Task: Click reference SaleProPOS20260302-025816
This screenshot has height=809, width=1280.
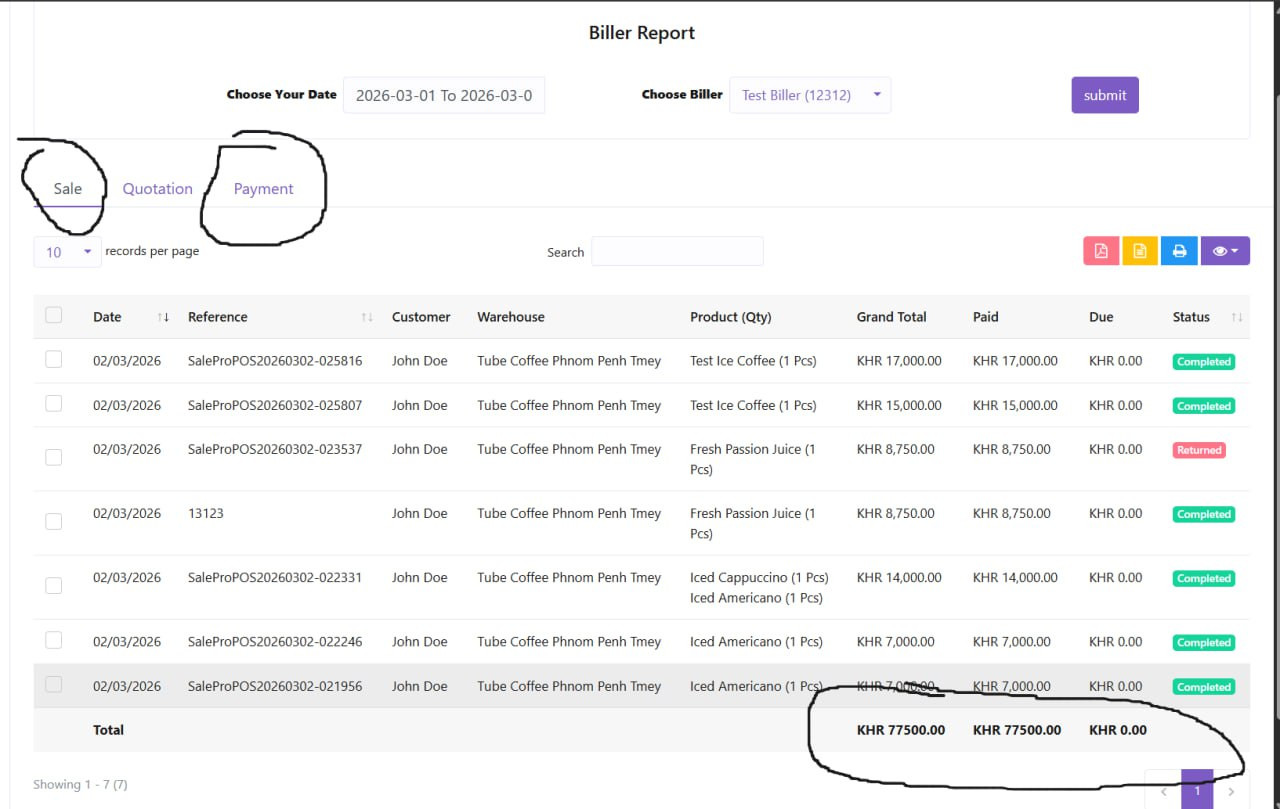Action: click(275, 361)
